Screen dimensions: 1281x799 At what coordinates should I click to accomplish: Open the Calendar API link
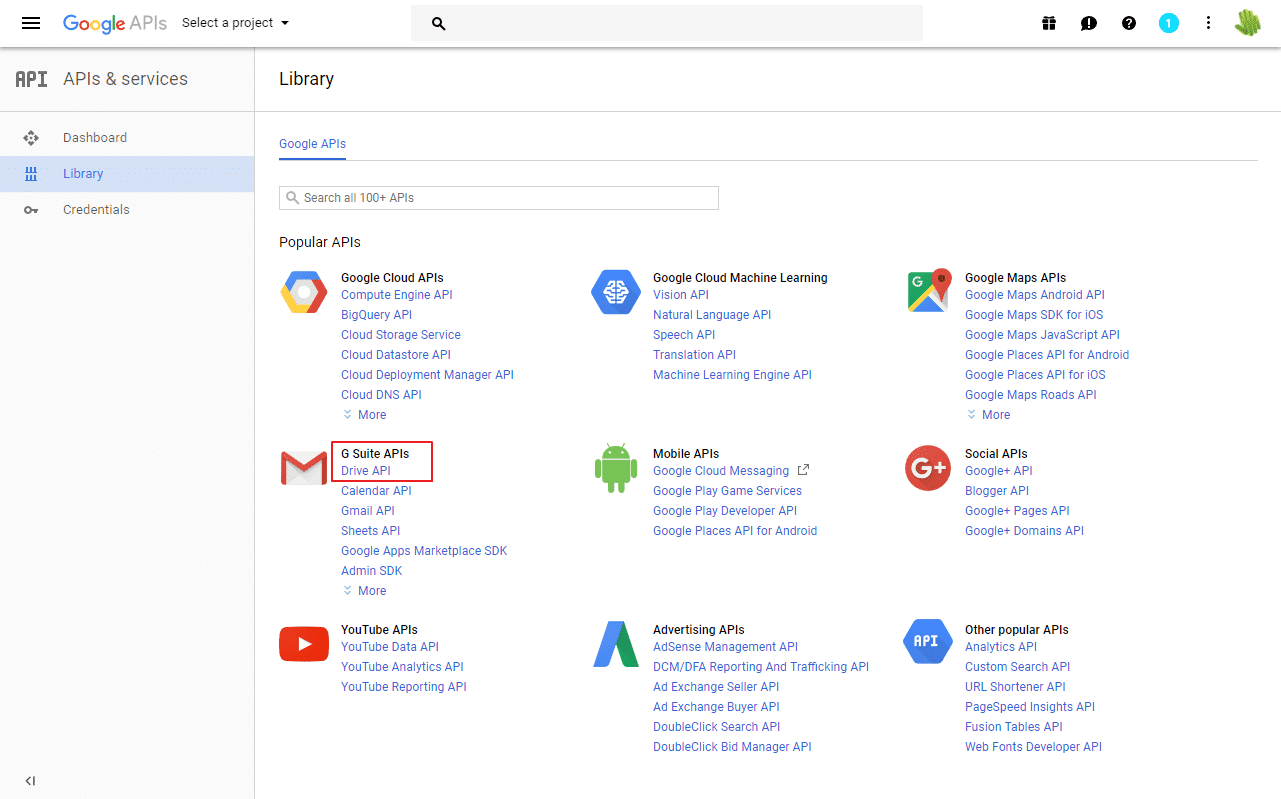pyautogui.click(x=376, y=491)
